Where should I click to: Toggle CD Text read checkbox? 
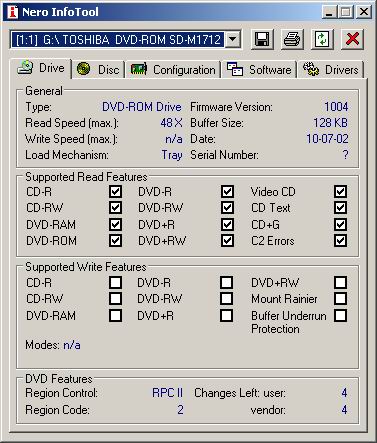[x=340, y=208]
